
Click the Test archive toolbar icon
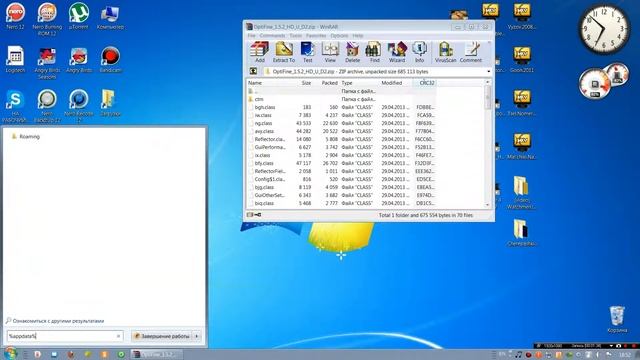307,52
